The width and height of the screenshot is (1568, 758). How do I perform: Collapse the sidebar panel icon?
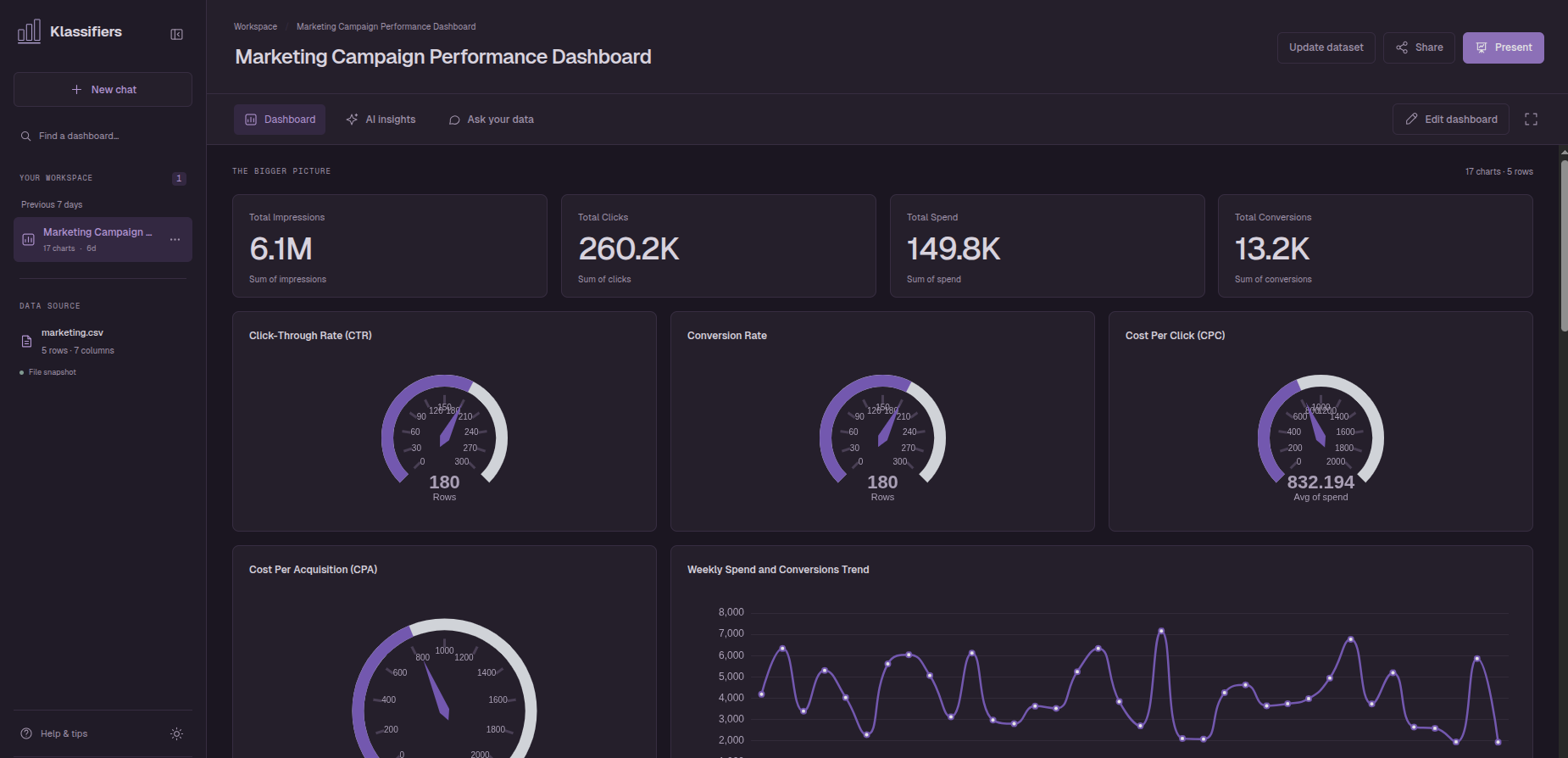(176, 35)
